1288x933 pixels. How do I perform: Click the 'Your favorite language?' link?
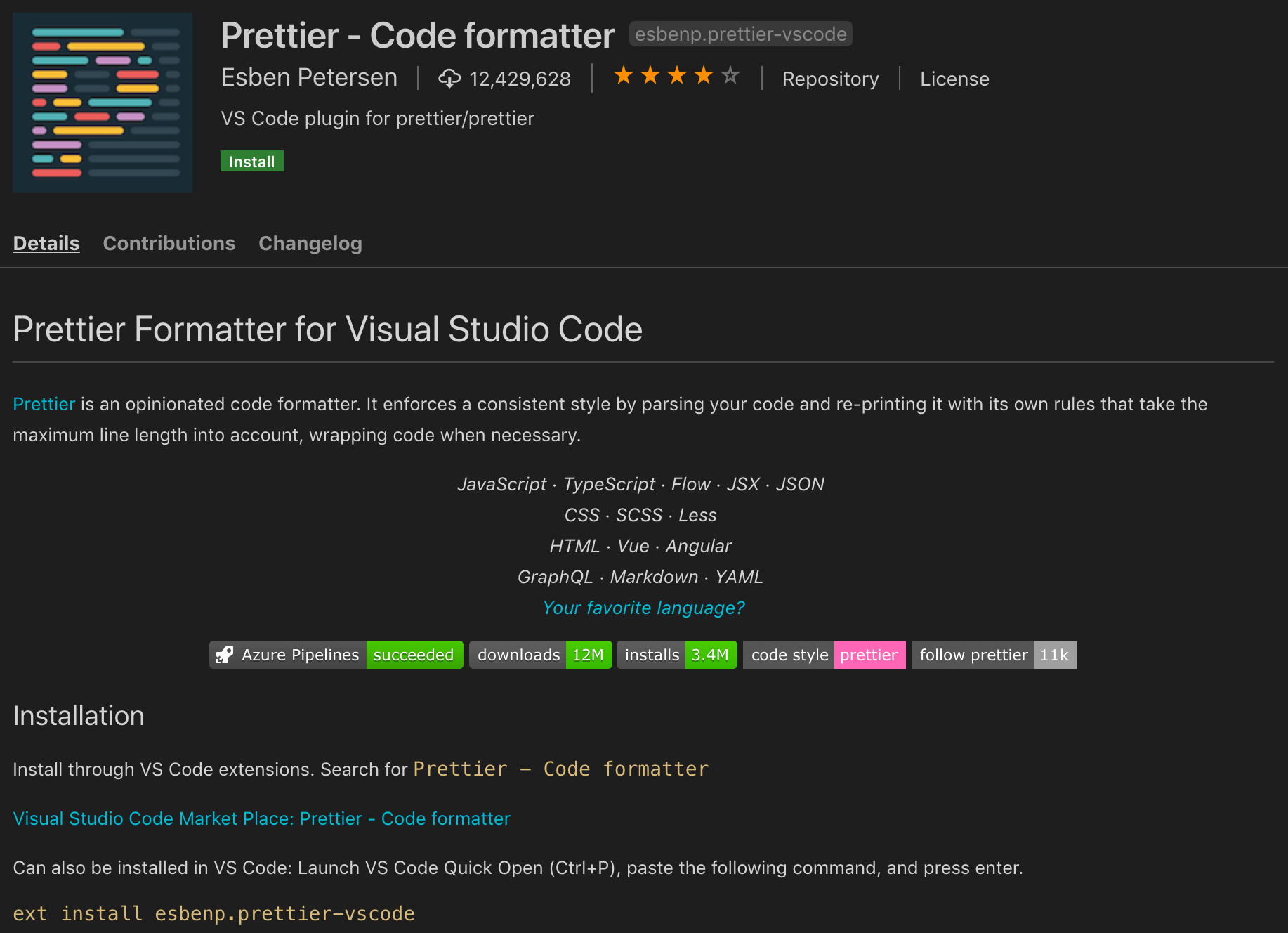[x=643, y=608]
